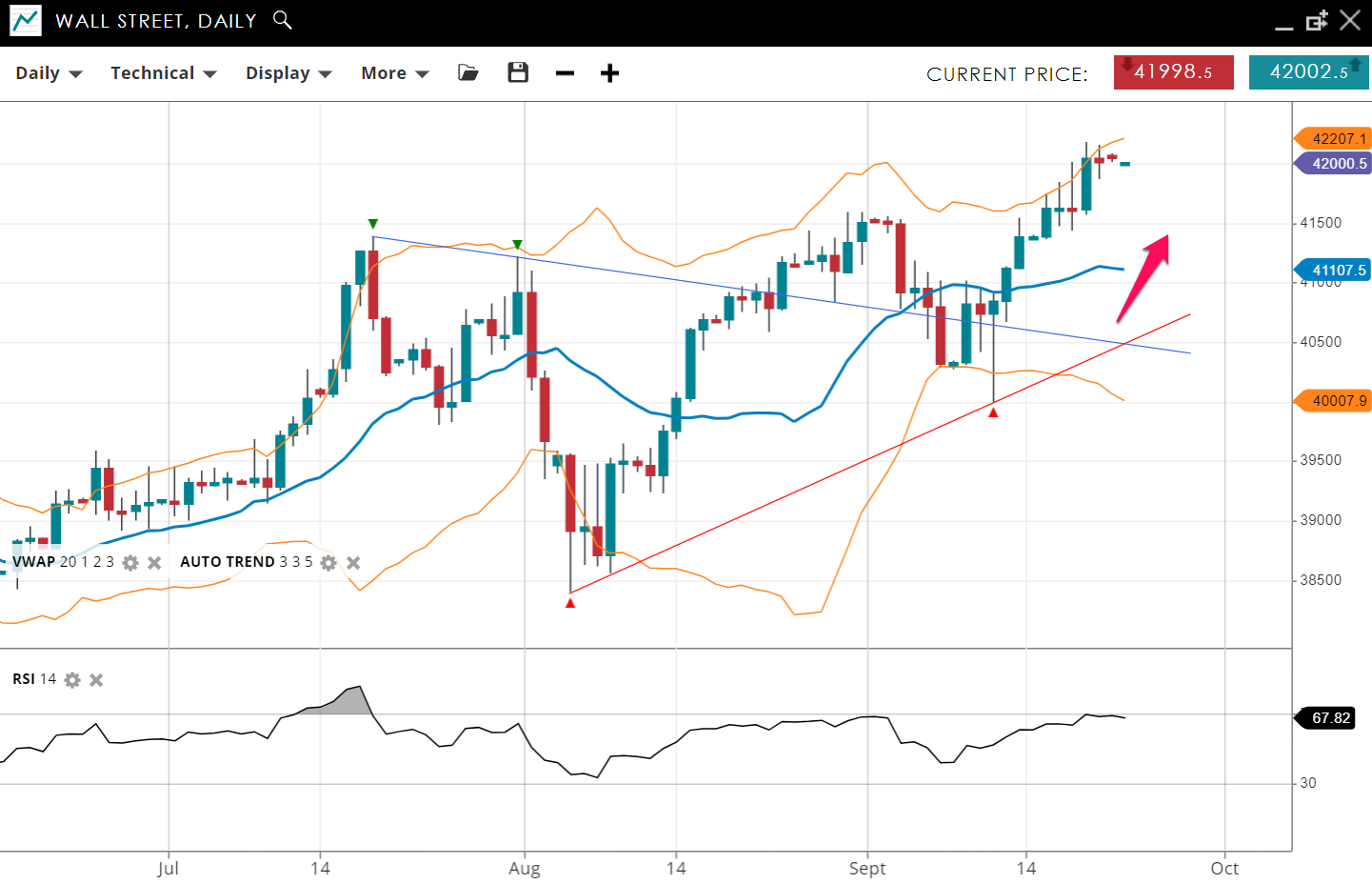The height and width of the screenshot is (884, 1372).
Task: Click the chart logo icon in title bar
Action: click(x=26, y=21)
